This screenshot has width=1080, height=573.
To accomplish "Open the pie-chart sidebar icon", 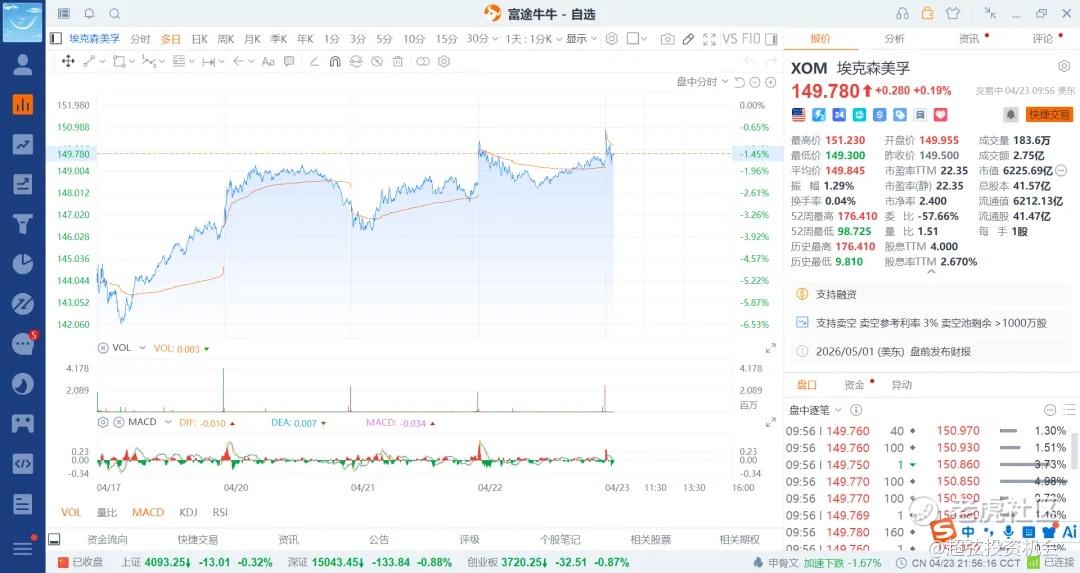I will (23, 264).
